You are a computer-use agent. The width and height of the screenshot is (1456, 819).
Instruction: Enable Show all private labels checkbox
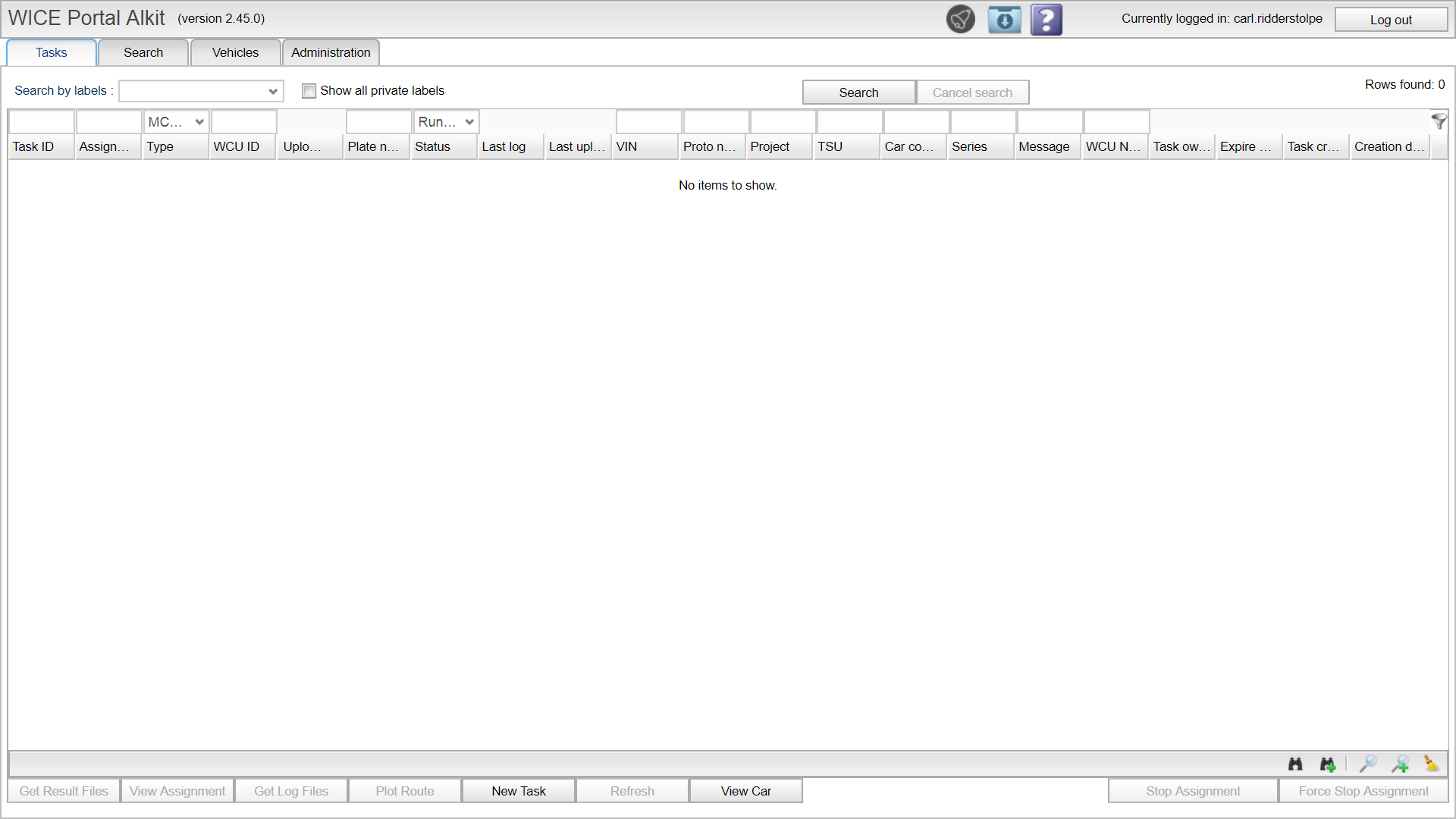click(x=309, y=91)
